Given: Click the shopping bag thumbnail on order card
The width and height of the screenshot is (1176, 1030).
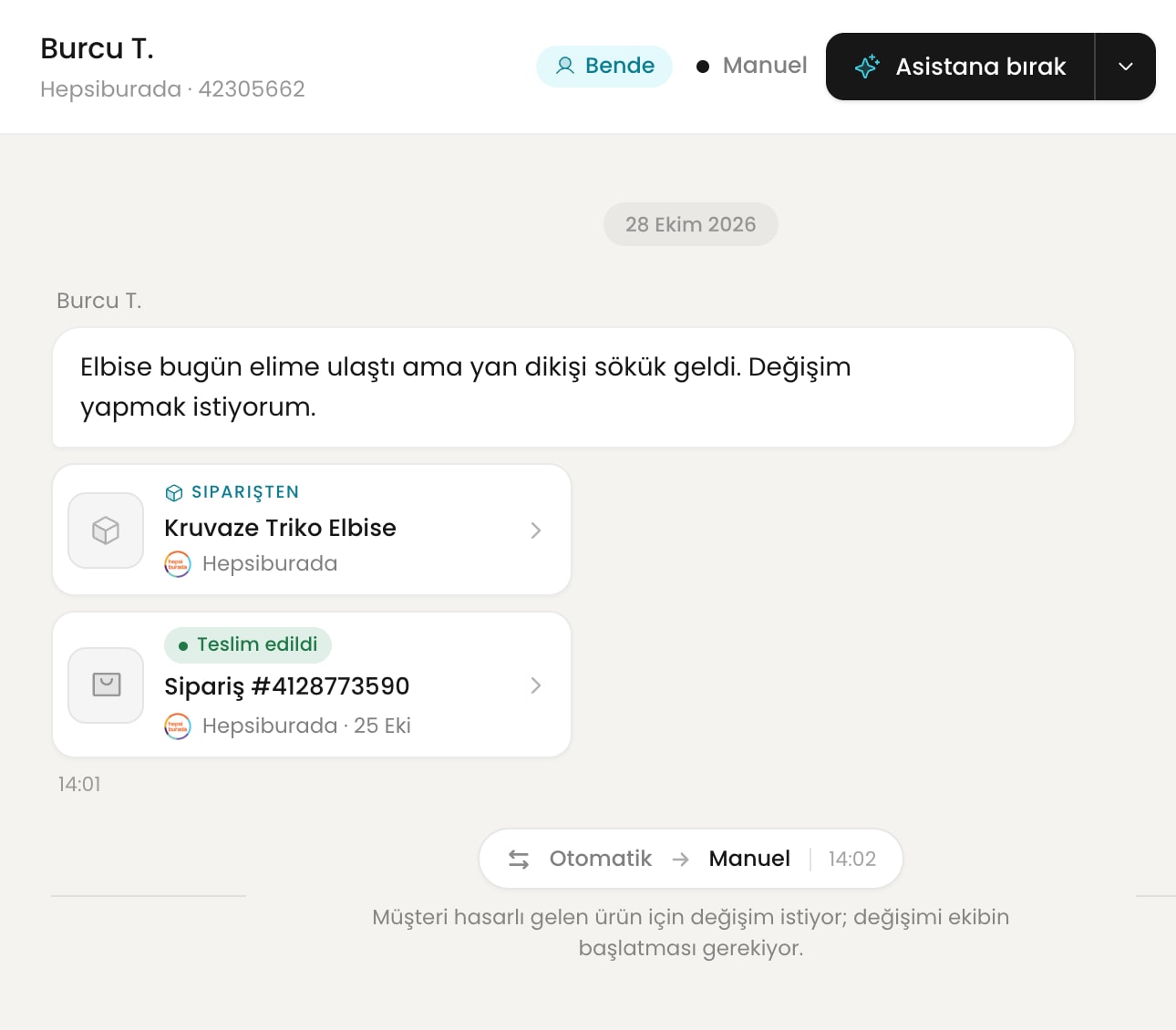Looking at the screenshot, I should point(106,685).
